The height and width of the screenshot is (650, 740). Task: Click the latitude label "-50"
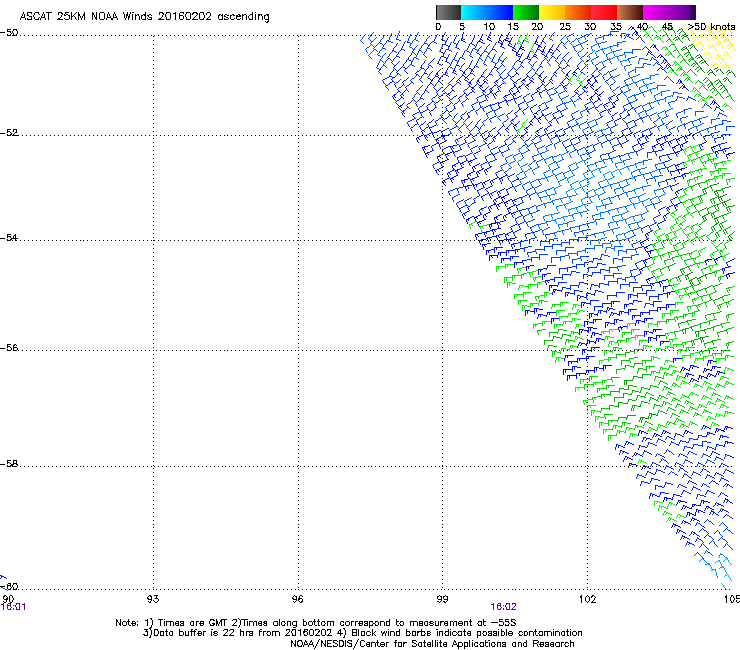(x=9, y=33)
